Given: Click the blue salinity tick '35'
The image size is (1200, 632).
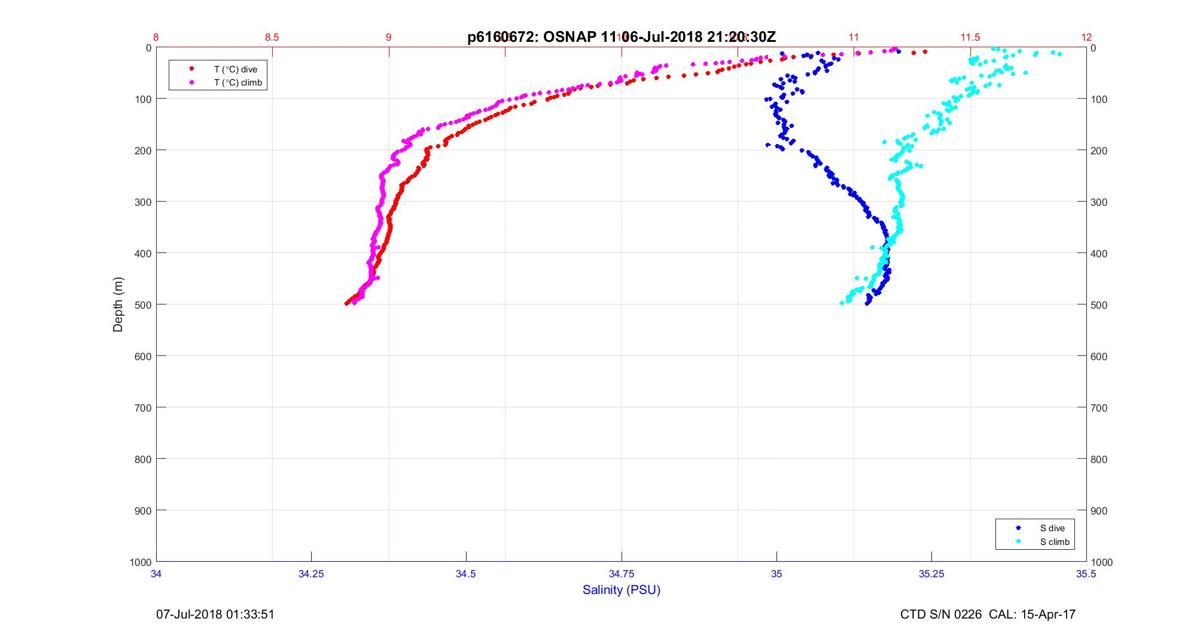Looking at the screenshot, I should [776, 574].
